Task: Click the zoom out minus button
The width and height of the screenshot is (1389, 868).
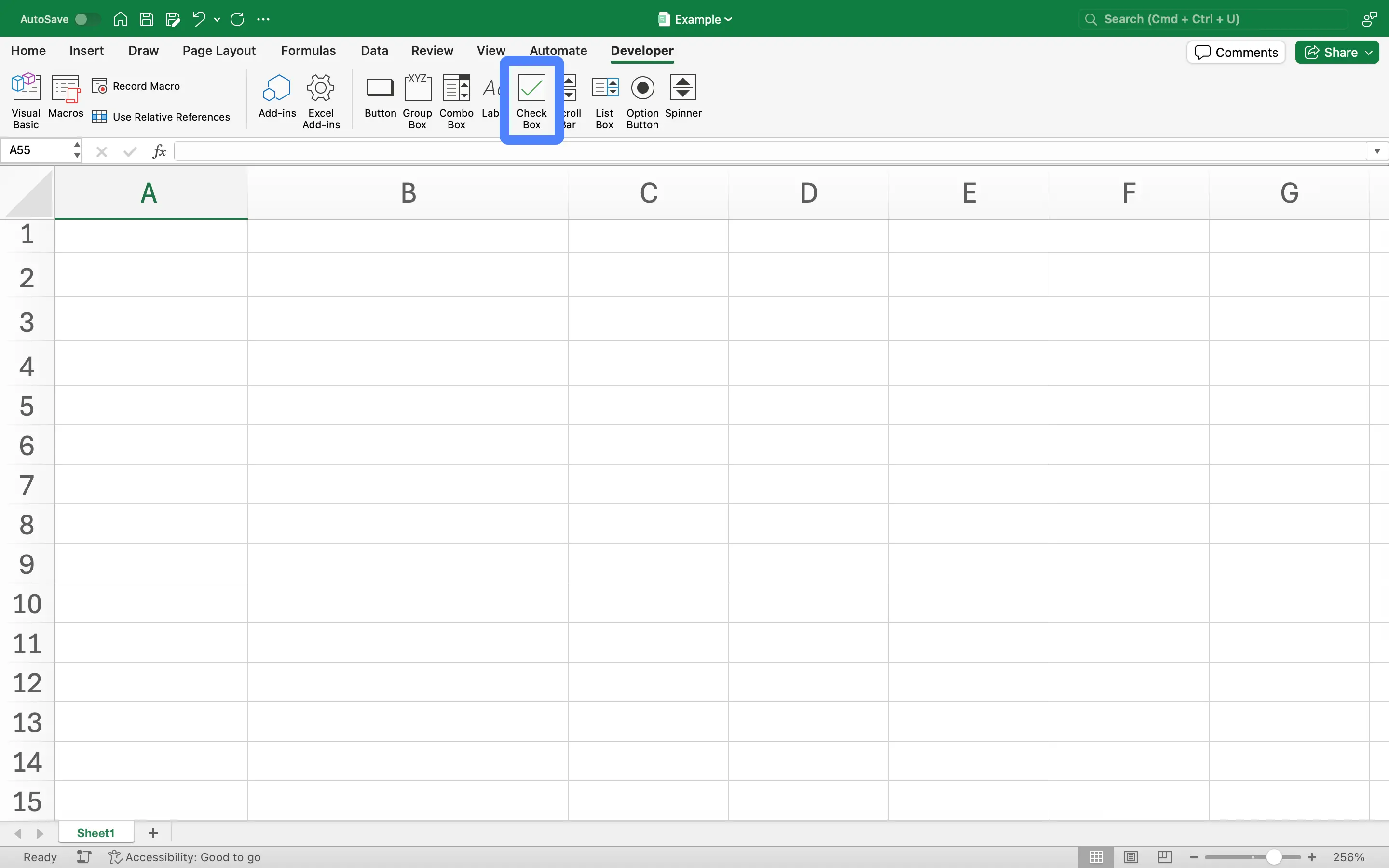Action: (1194, 857)
